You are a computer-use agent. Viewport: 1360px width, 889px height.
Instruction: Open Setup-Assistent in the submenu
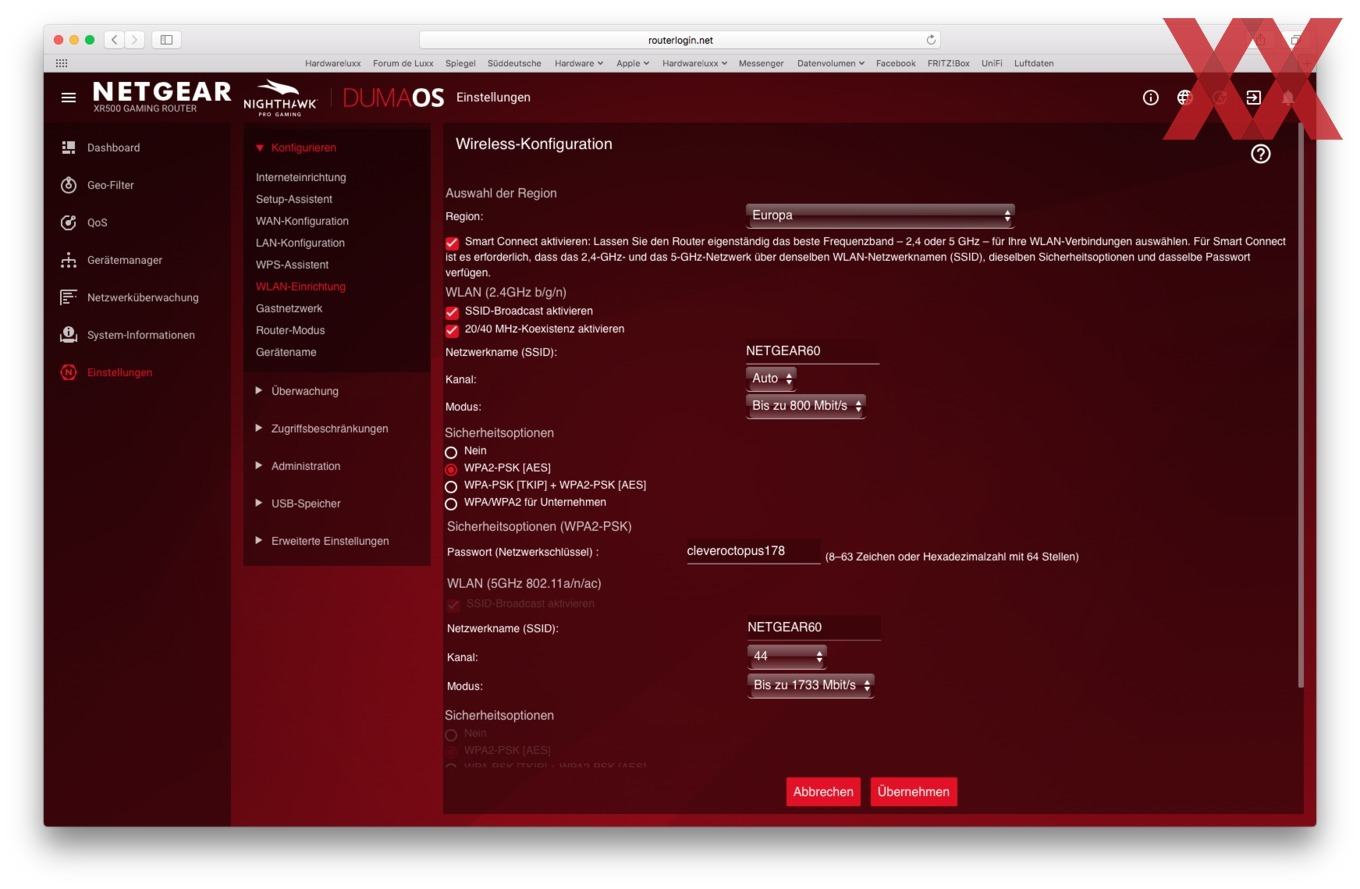pyautogui.click(x=294, y=199)
